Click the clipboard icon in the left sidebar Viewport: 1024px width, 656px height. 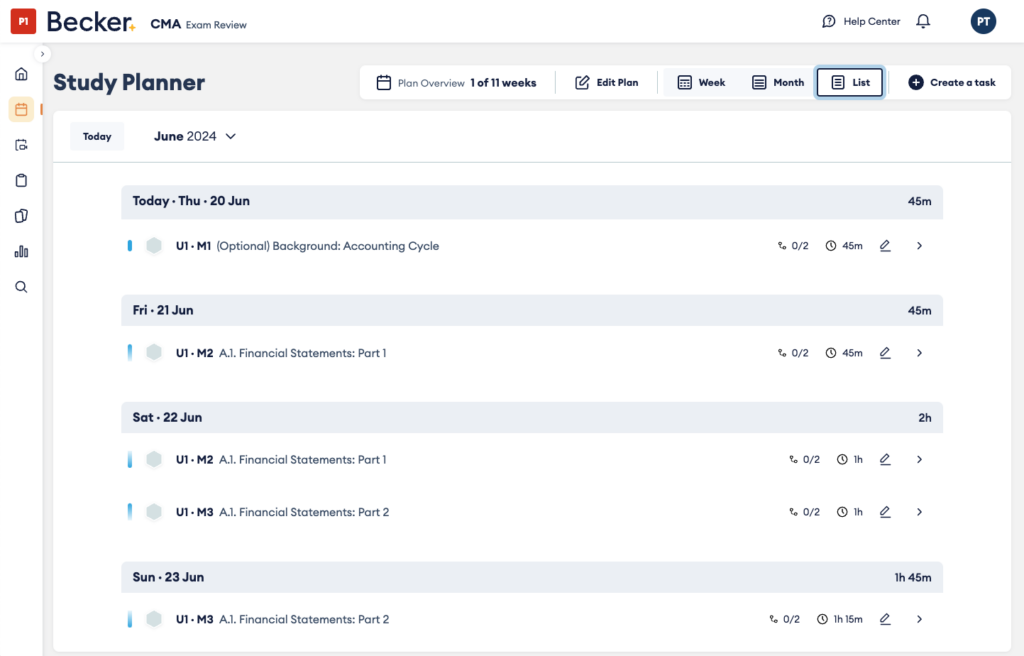[x=20, y=180]
